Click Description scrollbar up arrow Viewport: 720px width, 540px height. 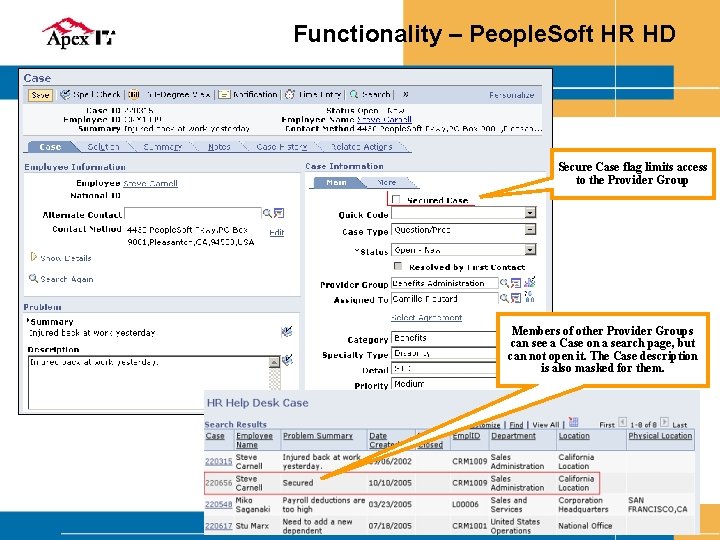click(274, 362)
